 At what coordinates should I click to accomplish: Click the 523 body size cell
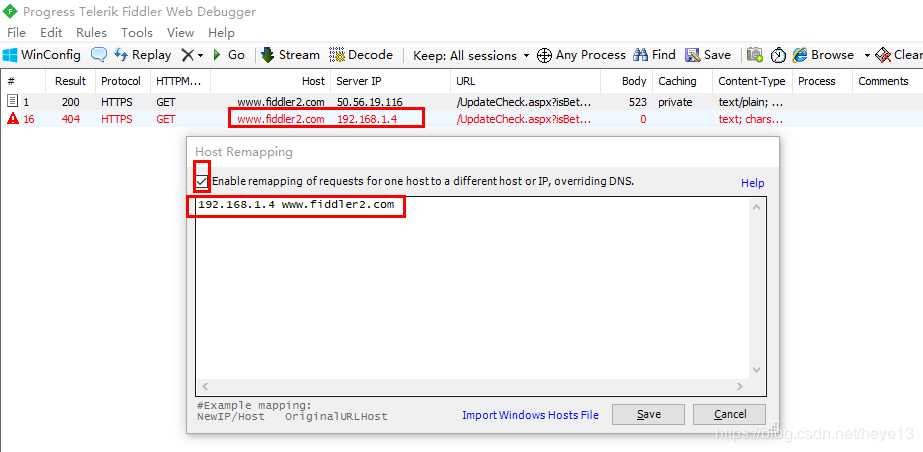pyautogui.click(x=638, y=102)
